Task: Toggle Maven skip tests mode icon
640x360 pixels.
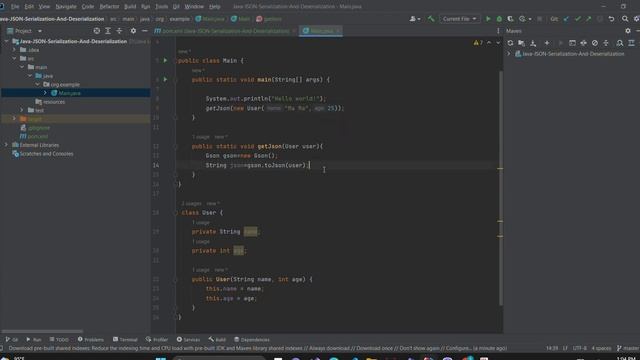Action: [595, 43]
